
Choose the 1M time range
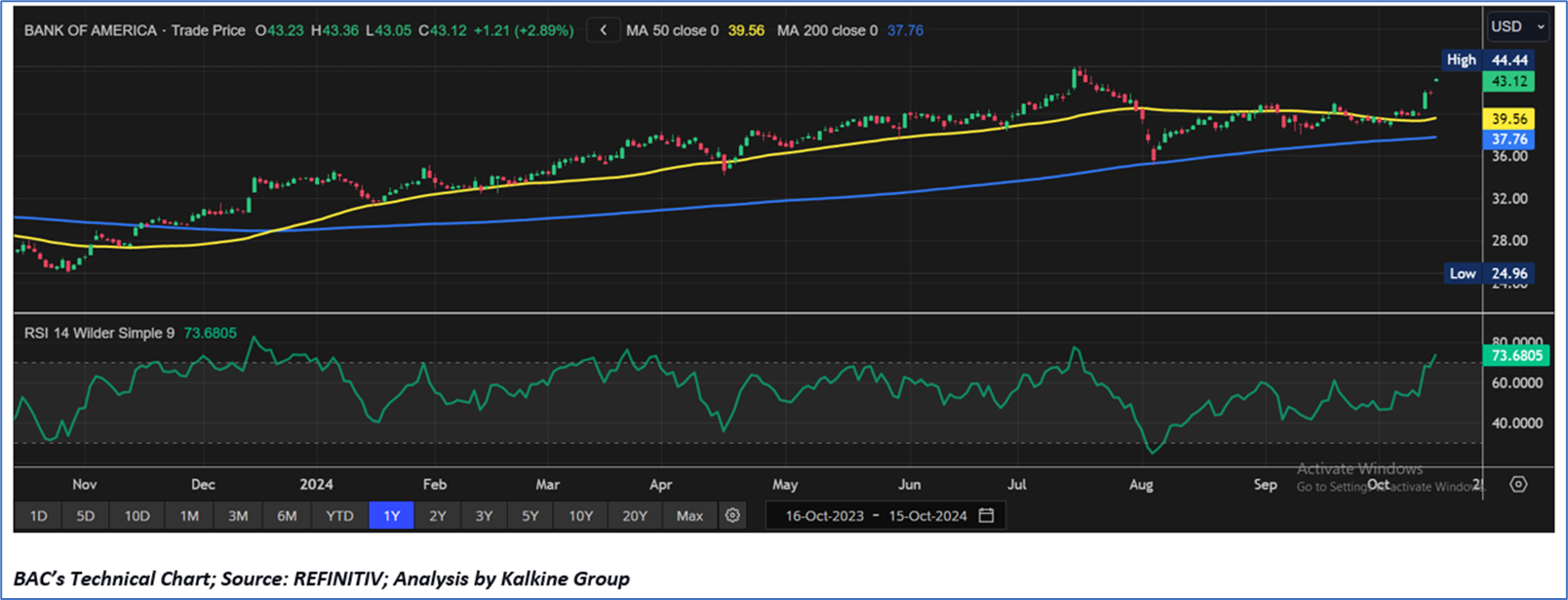coord(189,515)
